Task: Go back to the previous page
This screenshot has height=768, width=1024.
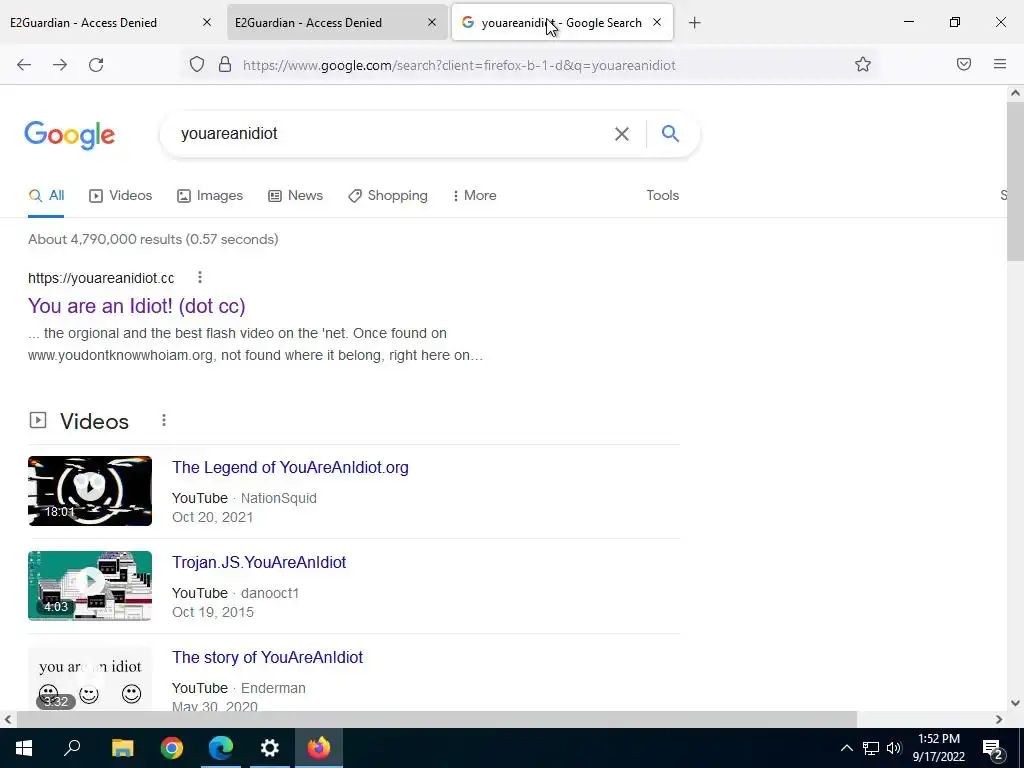Action: tap(24, 65)
